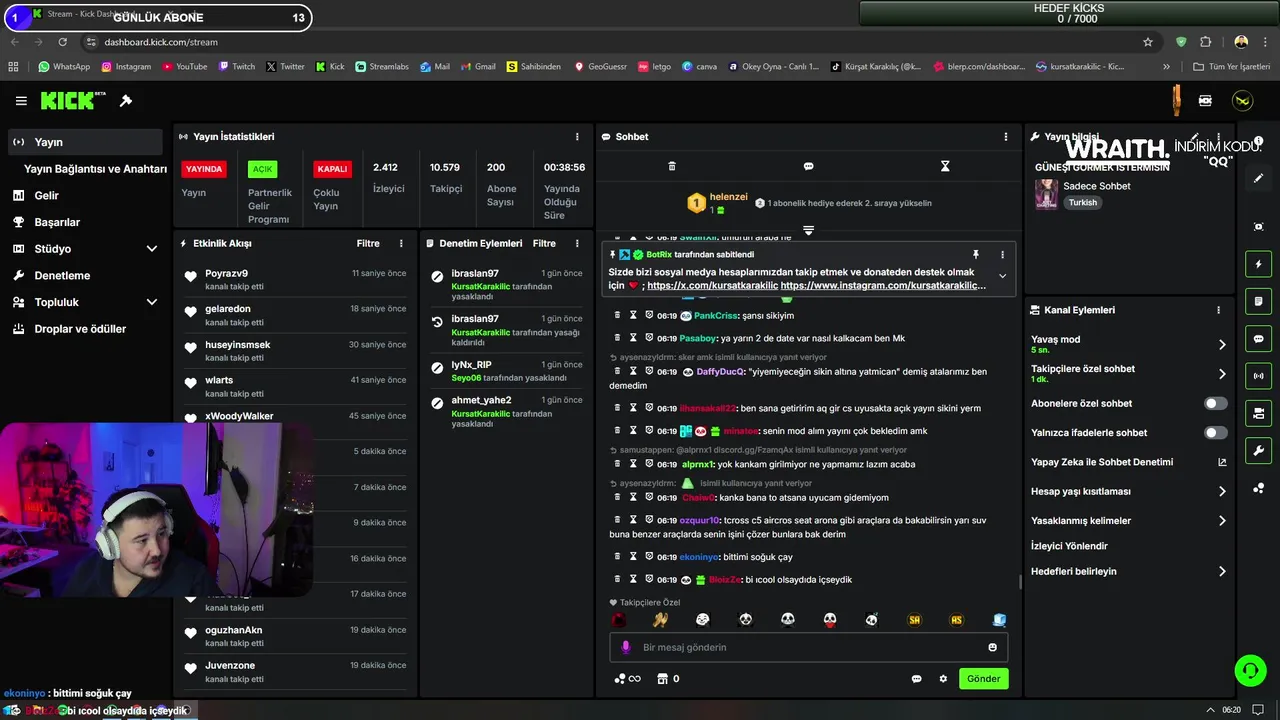1280x720 pixels.
Task: Open Etkinlik Akışı Filtre
Action: 368,244
